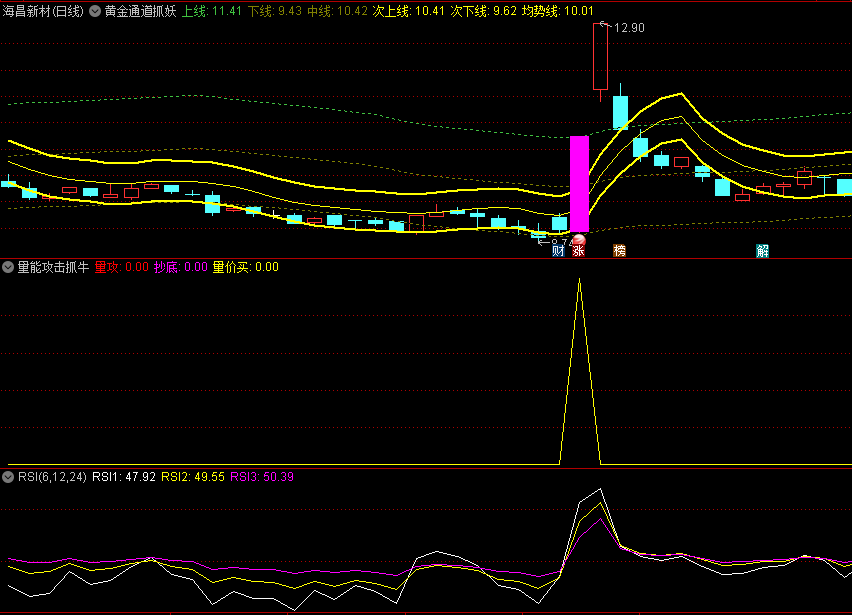Click the red 涨 event marker
The height and width of the screenshot is (615, 852).
click(578, 250)
